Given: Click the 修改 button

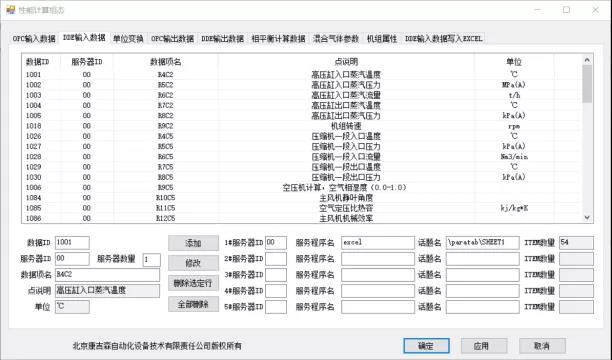Looking at the screenshot, I should 193,263.
